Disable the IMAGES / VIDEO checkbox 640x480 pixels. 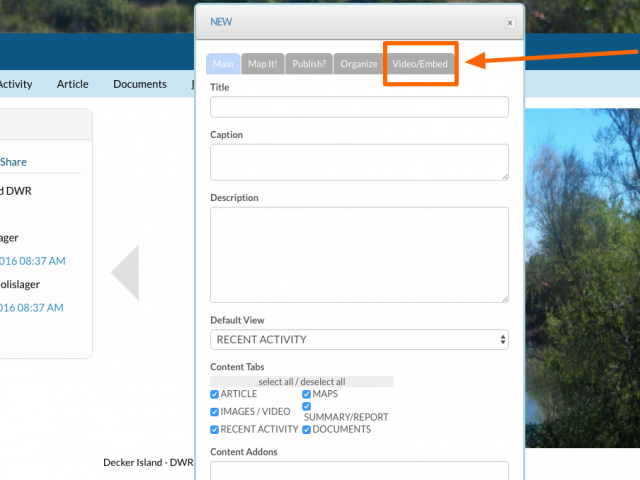[x=215, y=412]
